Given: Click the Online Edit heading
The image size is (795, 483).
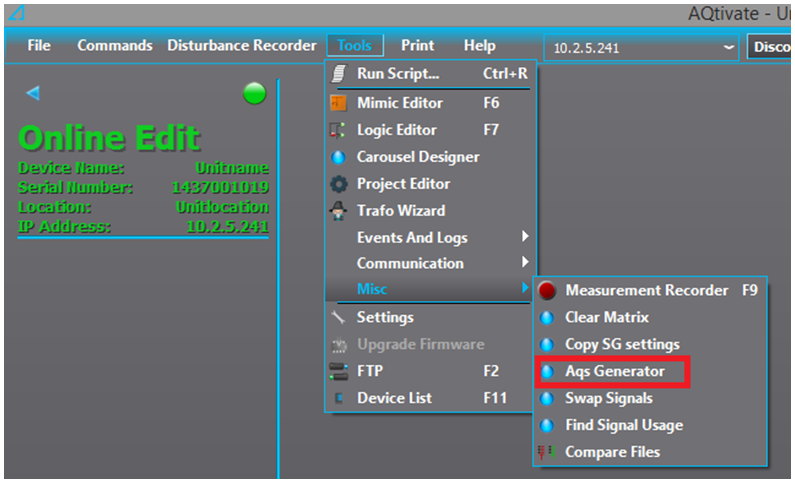Looking at the screenshot, I should pyautogui.click(x=110, y=138).
